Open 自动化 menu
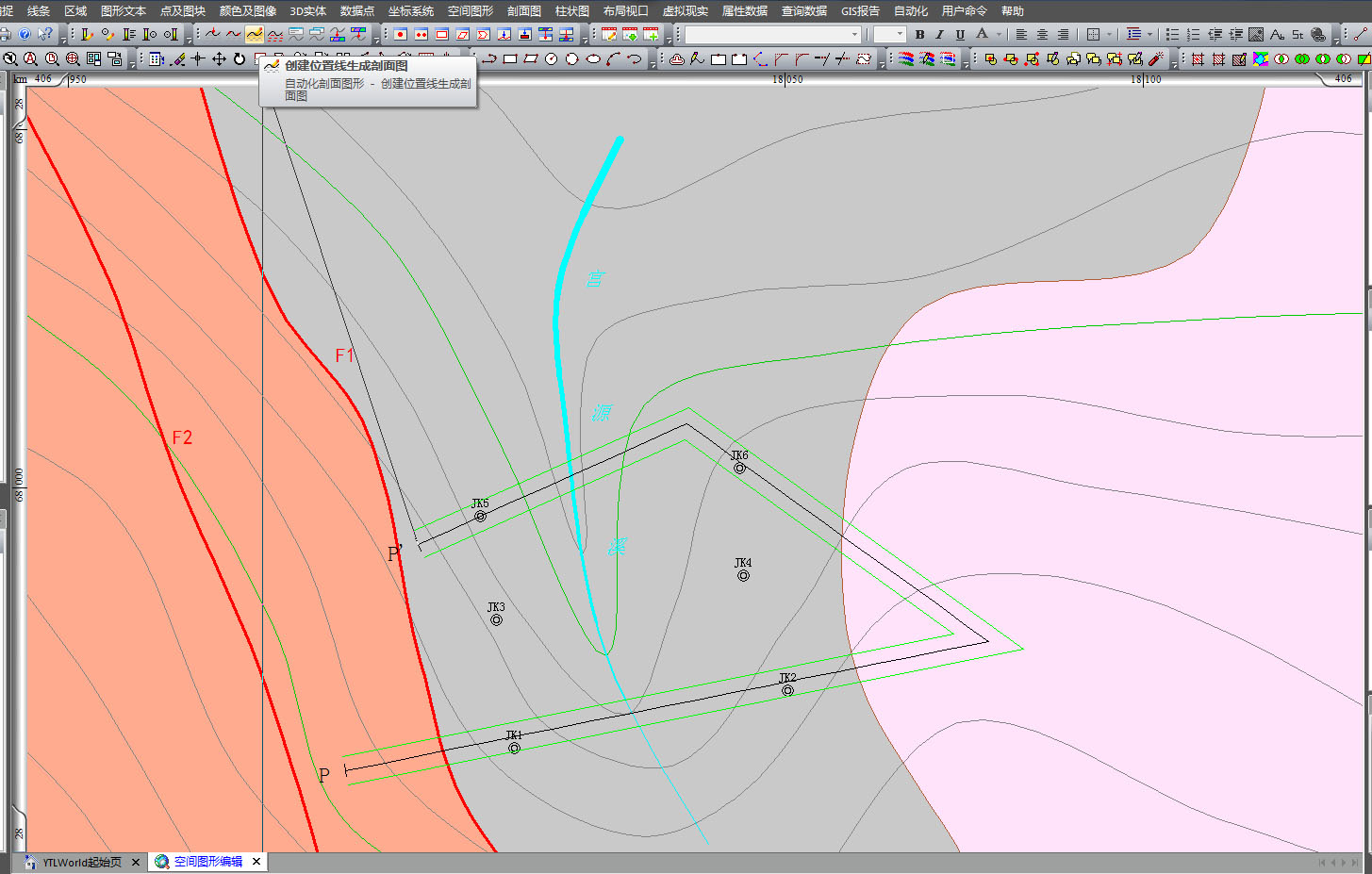1372x874 pixels. pos(911,10)
